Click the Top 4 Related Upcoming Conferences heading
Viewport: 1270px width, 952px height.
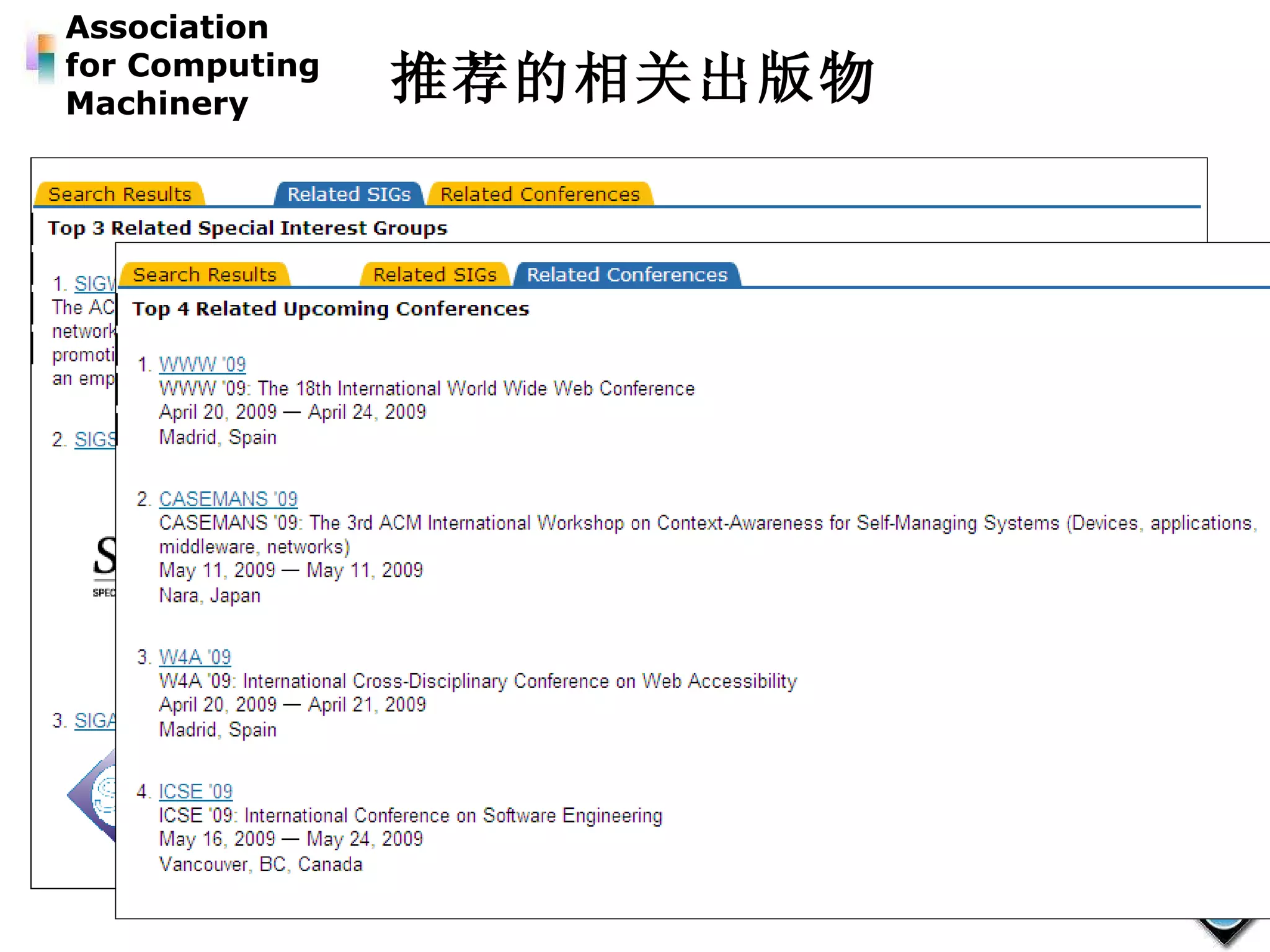(331, 309)
